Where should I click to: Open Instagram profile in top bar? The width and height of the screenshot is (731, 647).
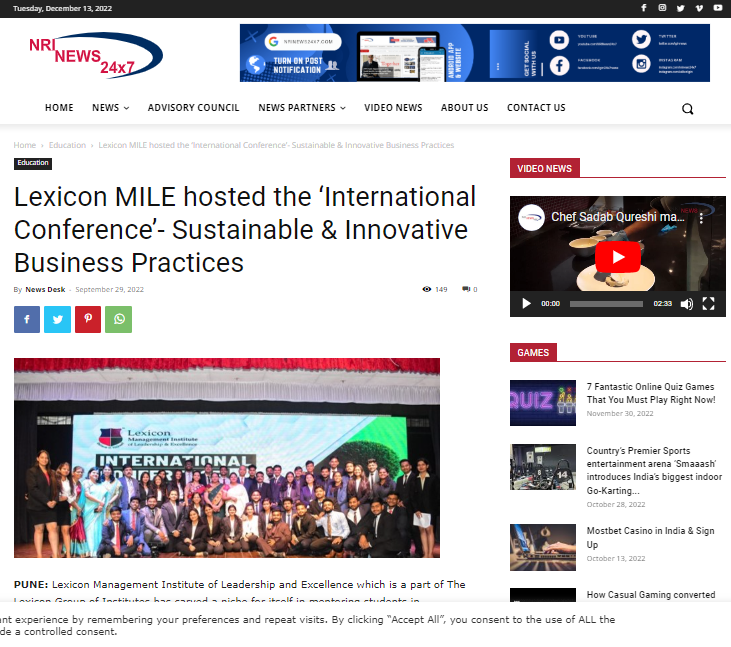662,8
